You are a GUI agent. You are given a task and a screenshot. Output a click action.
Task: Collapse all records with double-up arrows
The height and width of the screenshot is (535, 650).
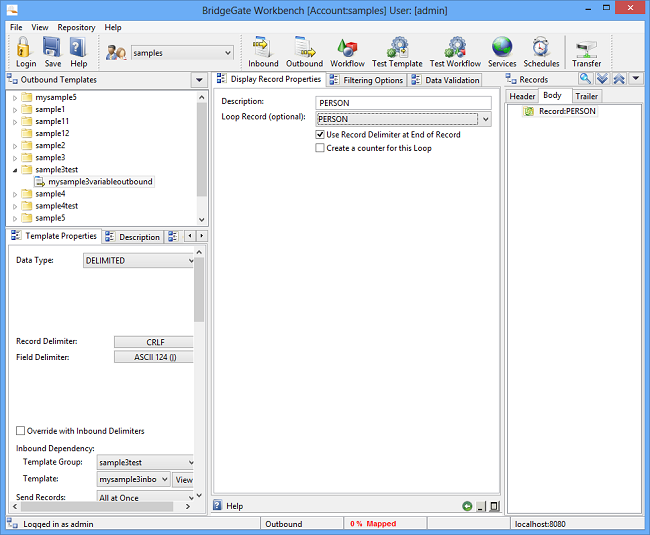click(x=619, y=78)
